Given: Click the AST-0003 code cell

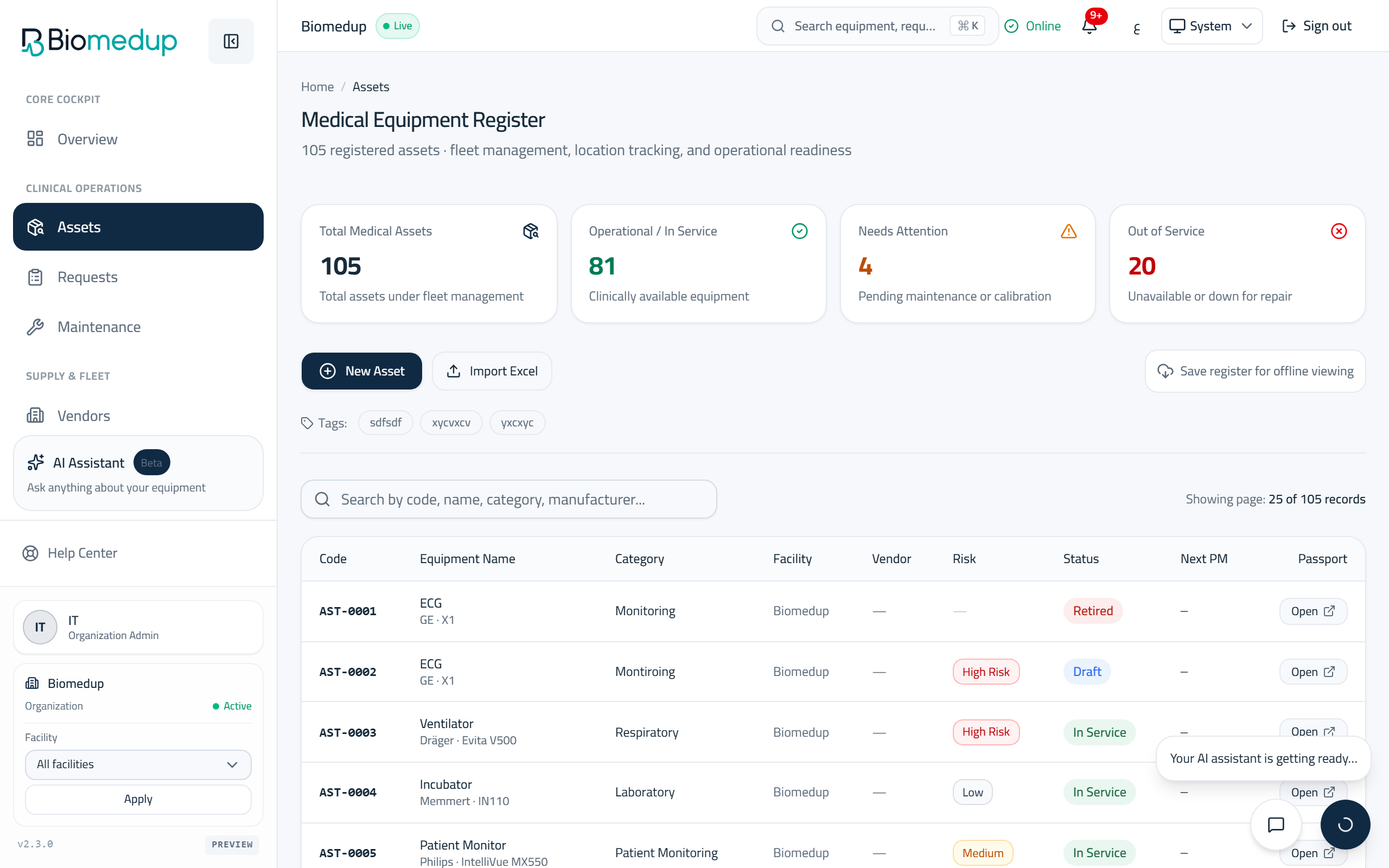Looking at the screenshot, I should pos(348,732).
